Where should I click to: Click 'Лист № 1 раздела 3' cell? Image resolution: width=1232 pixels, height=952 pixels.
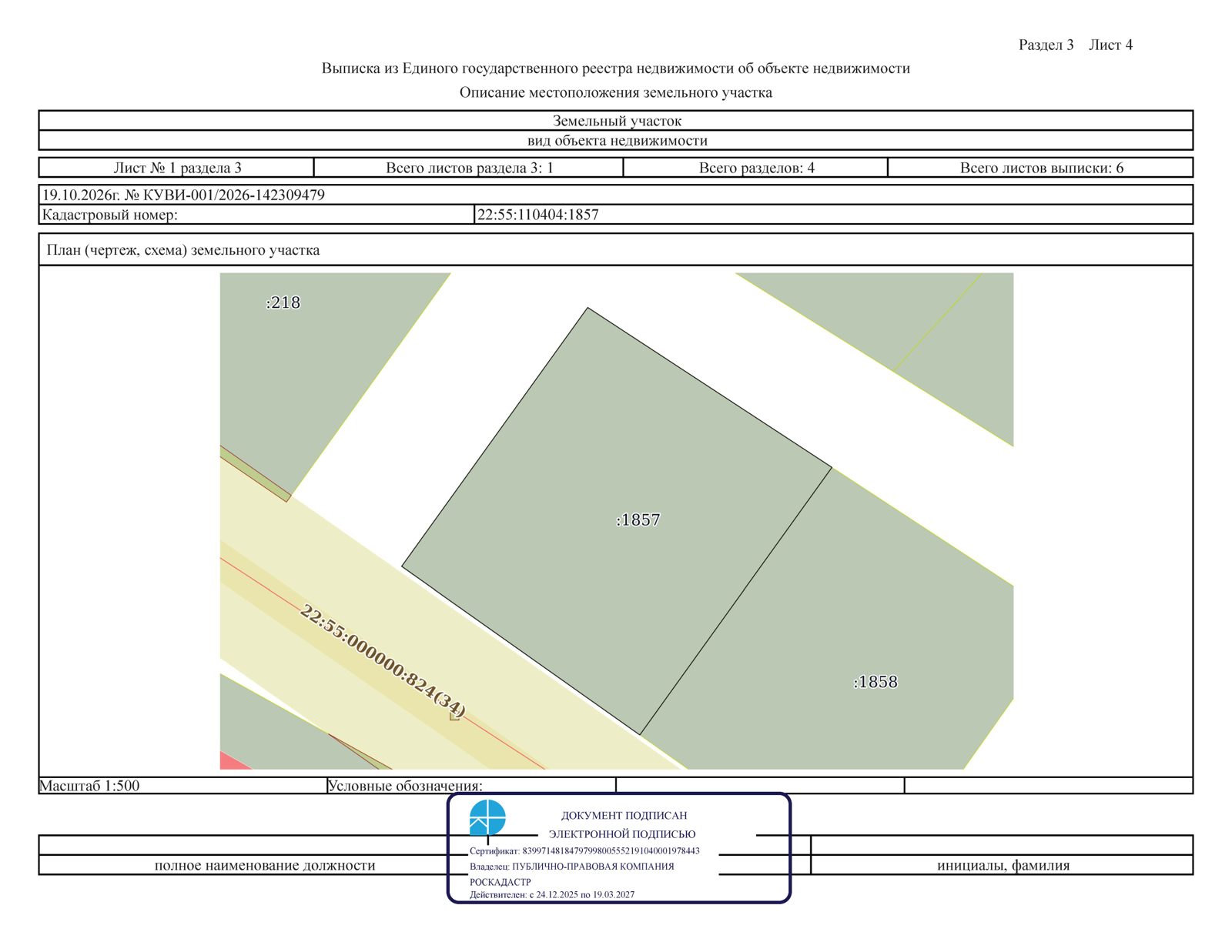(x=177, y=168)
